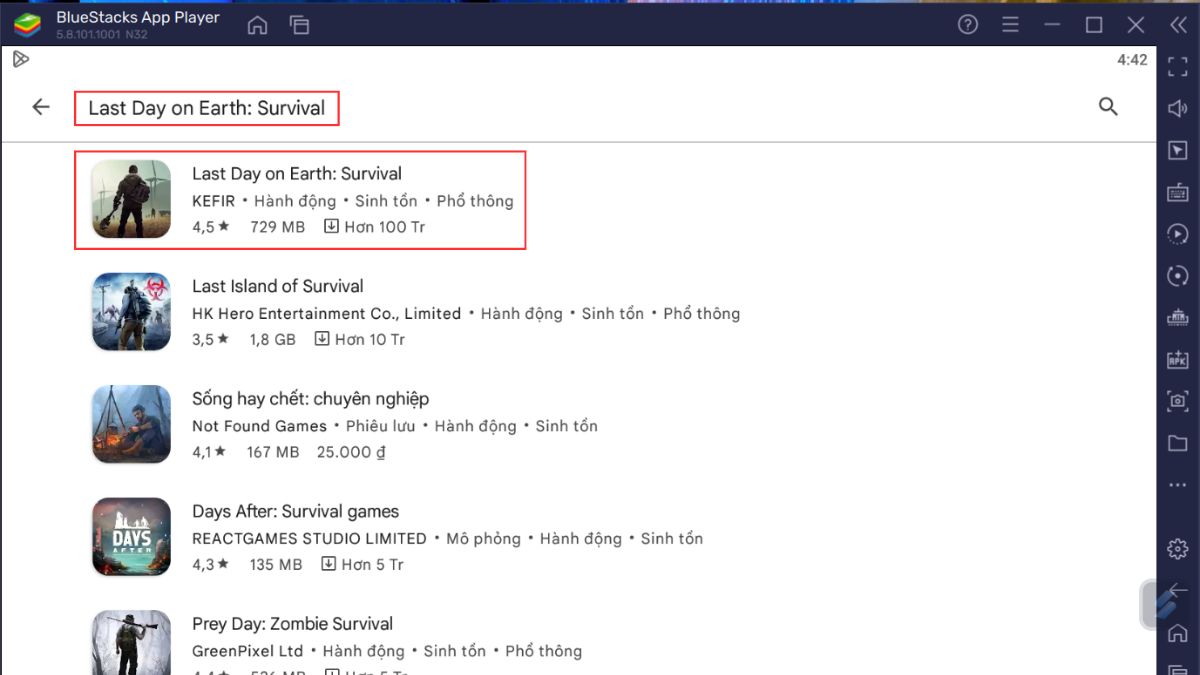Image resolution: width=1200 pixels, height=675 pixels.
Task: Click the 729 MB size text
Action: (x=278, y=227)
